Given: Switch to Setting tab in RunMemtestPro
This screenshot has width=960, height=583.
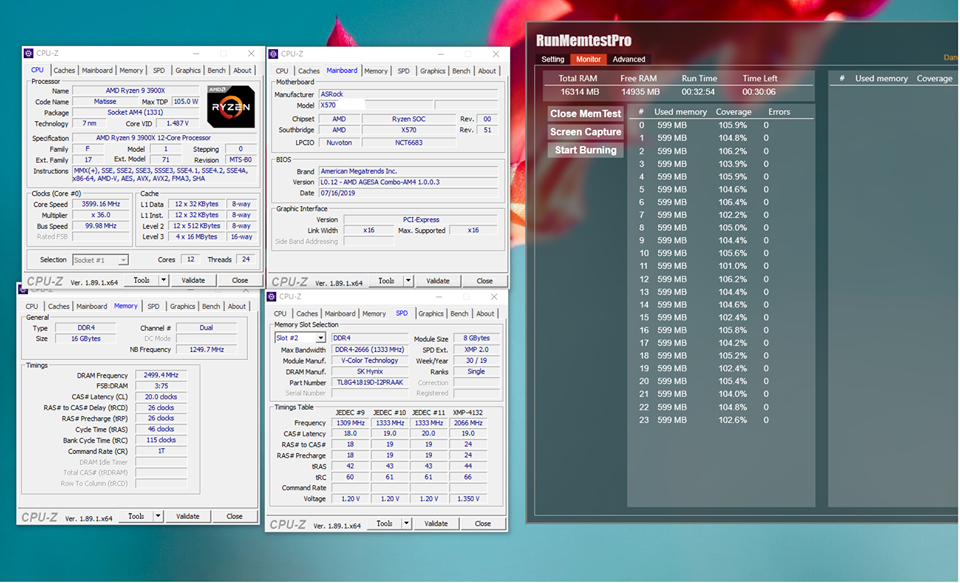Looking at the screenshot, I should pyautogui.click(x=552, y=59).
